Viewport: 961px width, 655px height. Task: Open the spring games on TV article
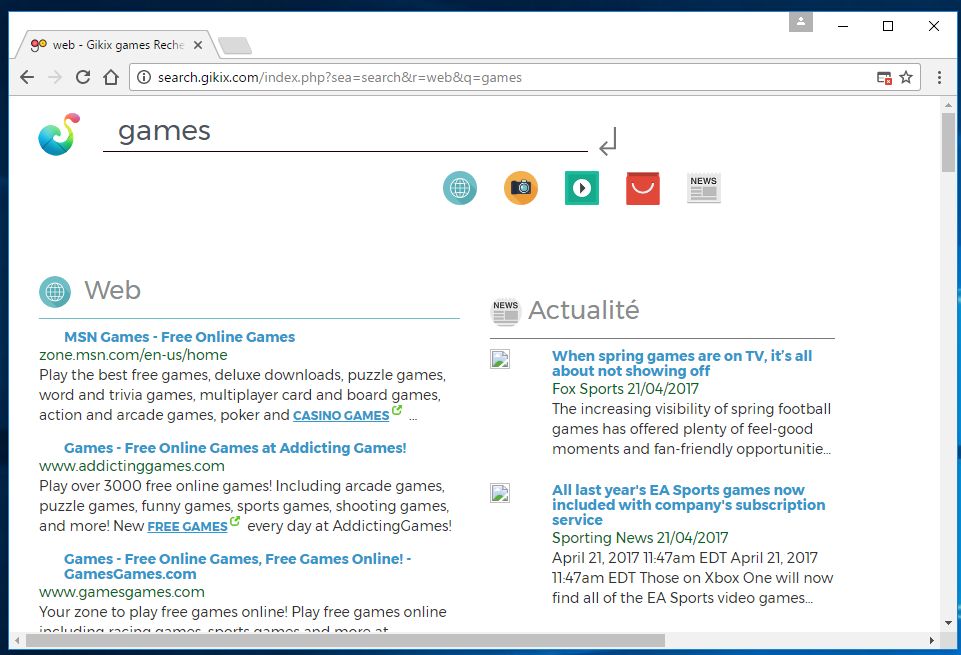click(682, 363)
